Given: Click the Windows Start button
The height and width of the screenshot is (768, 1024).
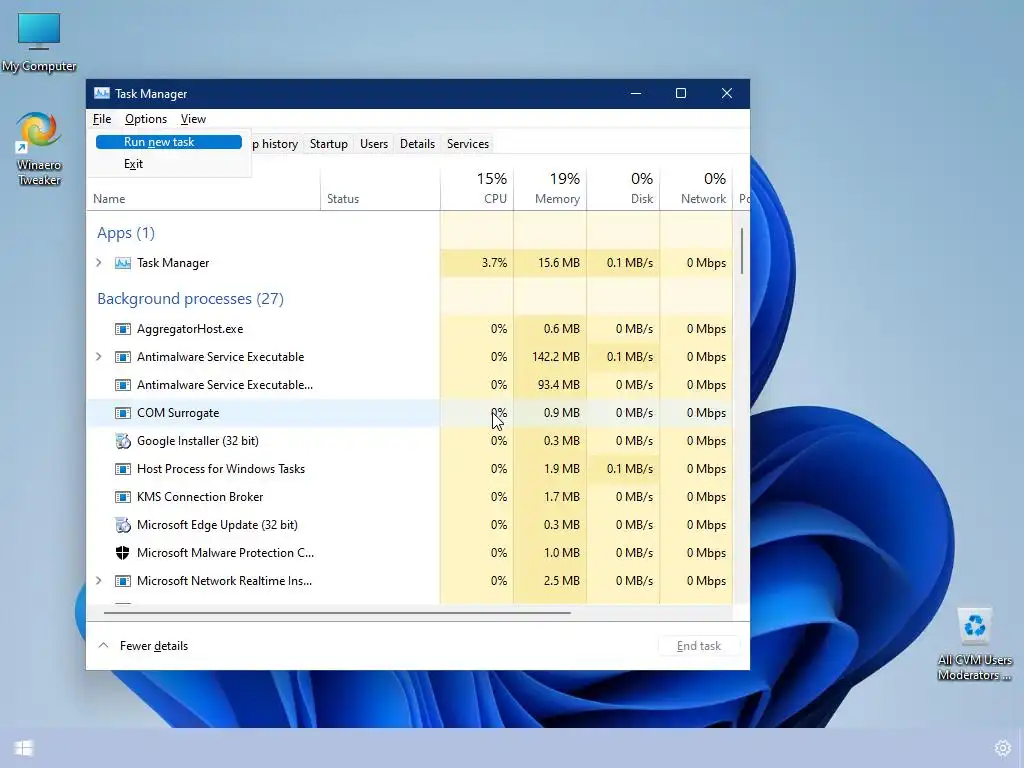Looking at the screenshot, I should pos(24,748).
